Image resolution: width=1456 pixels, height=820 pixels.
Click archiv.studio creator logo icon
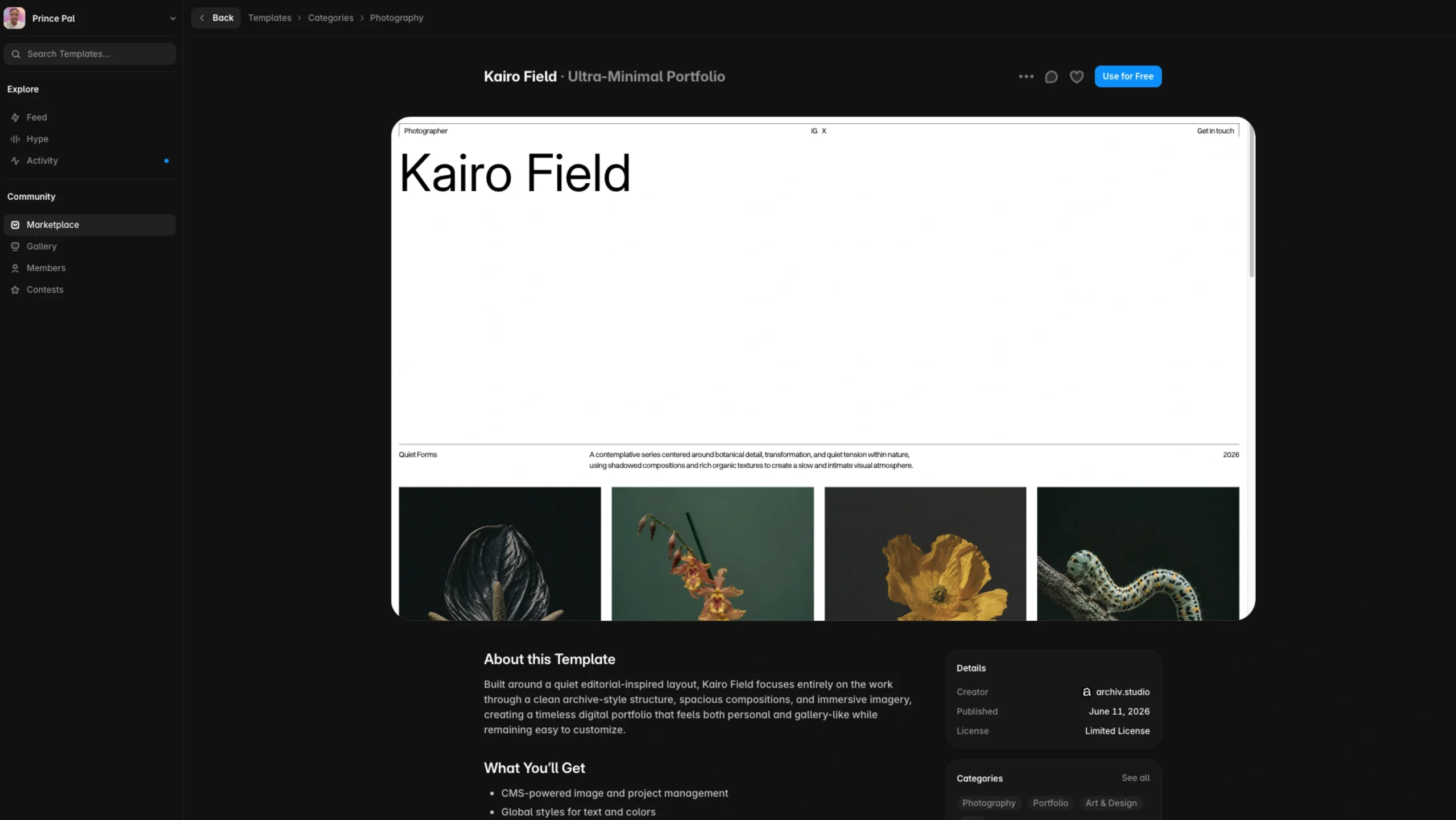coord(1086,692)
